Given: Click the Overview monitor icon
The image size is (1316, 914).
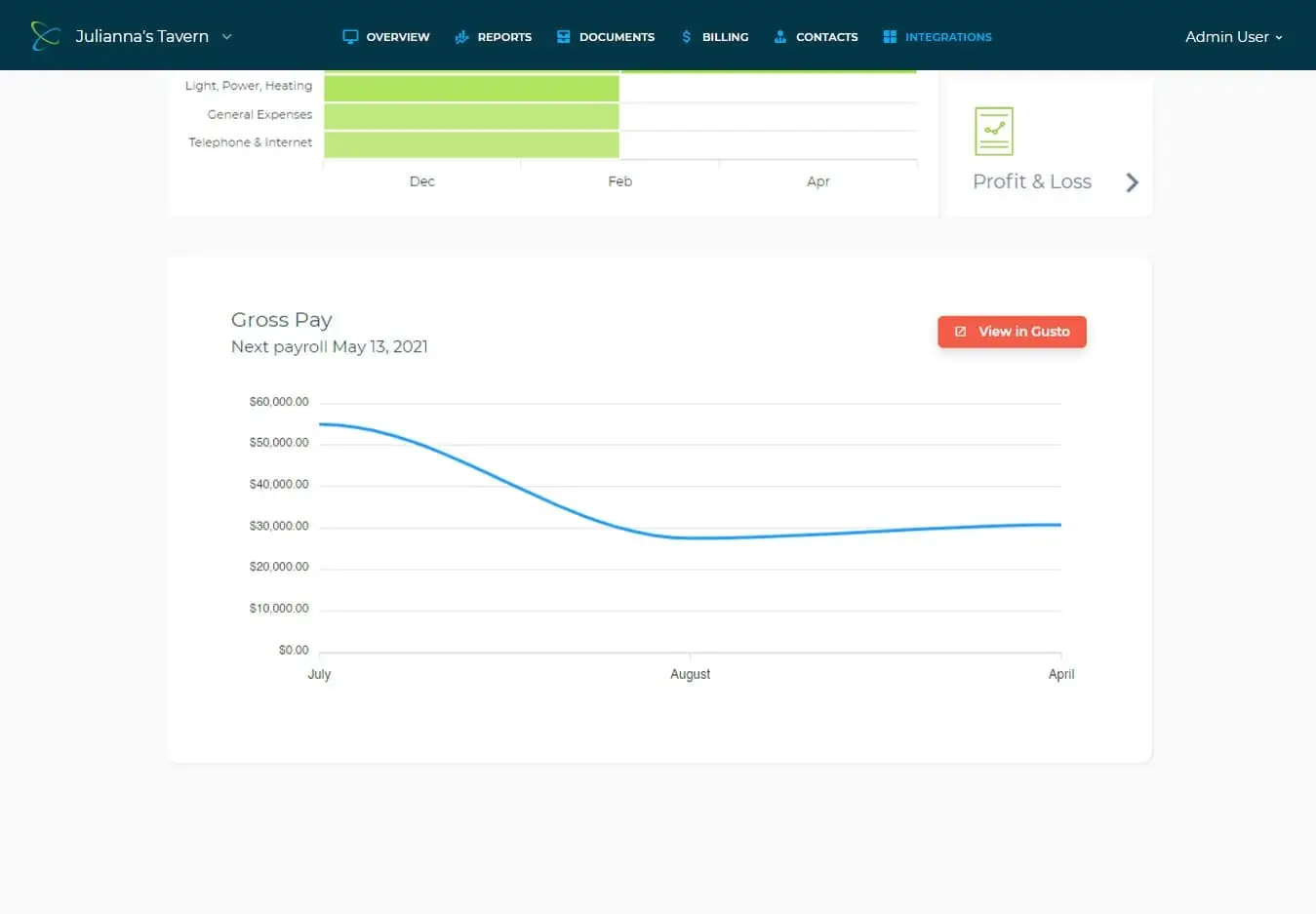Looking at the screenshot, I should tap(350, 37).
